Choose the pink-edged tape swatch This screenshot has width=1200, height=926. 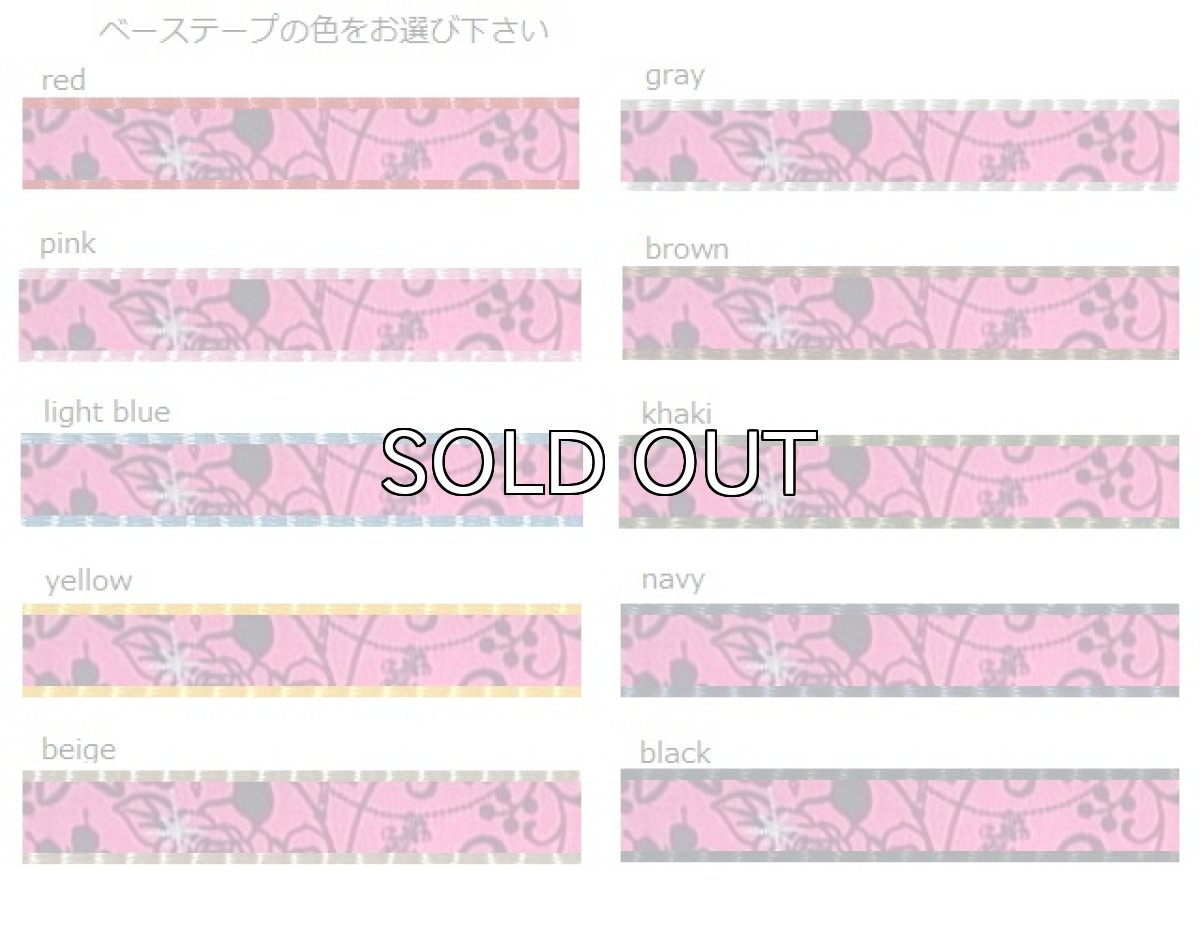(x=300, y=315)
